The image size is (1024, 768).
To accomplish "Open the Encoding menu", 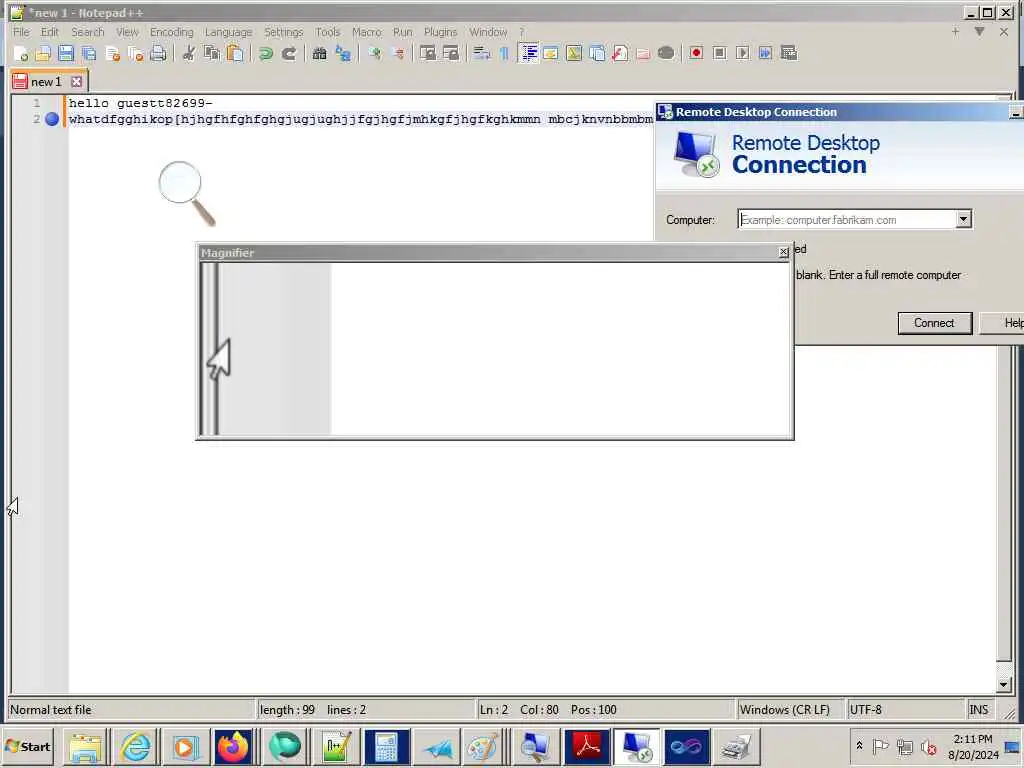I will tap(172, 32).
